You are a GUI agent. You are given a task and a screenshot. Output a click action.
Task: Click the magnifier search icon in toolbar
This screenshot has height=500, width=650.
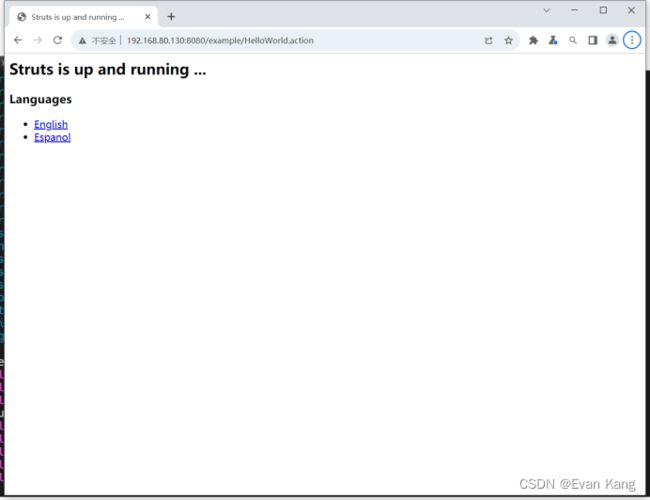click(573, 40)
